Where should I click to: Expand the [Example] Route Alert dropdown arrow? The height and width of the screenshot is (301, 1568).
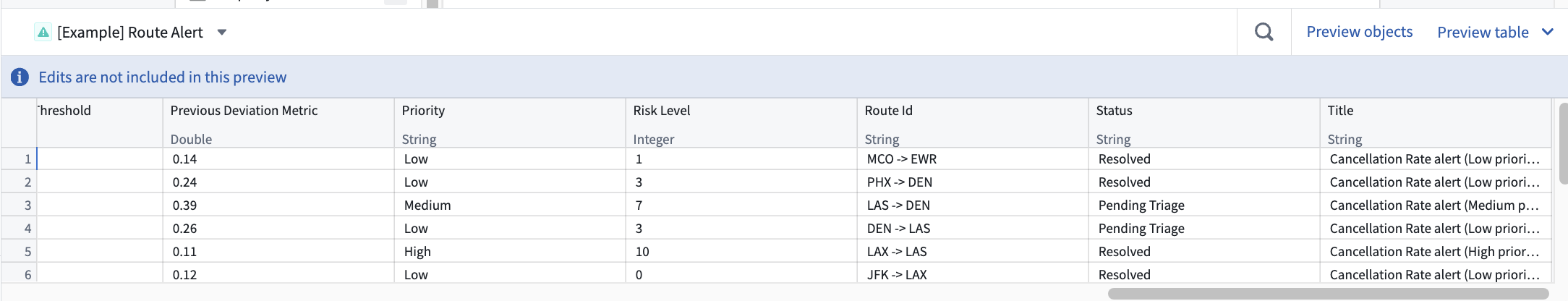[222, 32]
